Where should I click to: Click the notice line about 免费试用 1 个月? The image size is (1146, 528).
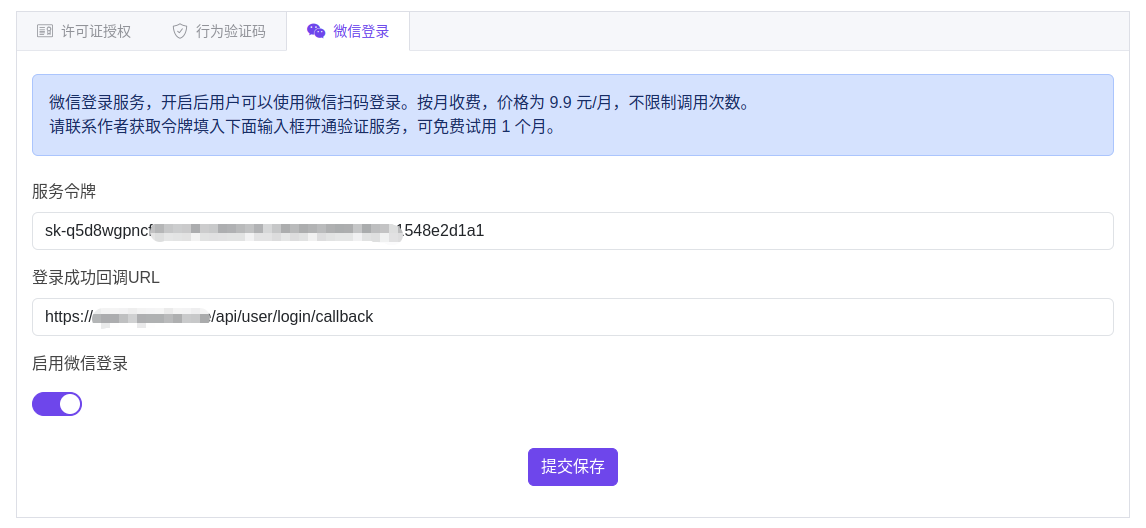coord(303,127)
